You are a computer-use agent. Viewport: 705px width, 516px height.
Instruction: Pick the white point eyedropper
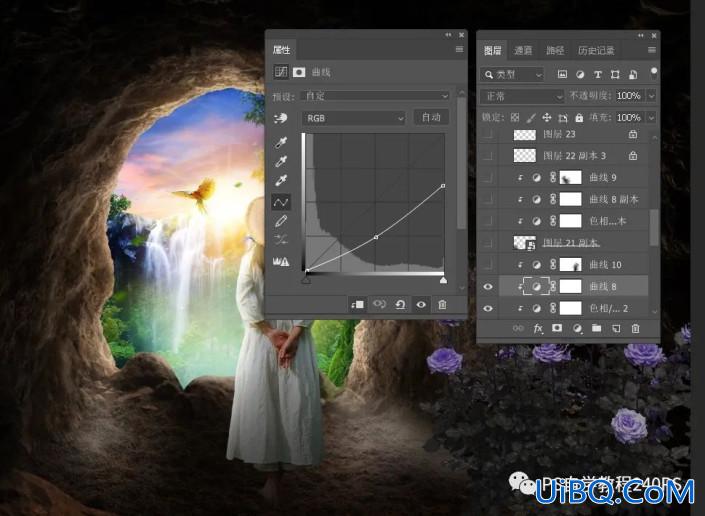click(x=281, y=181)
